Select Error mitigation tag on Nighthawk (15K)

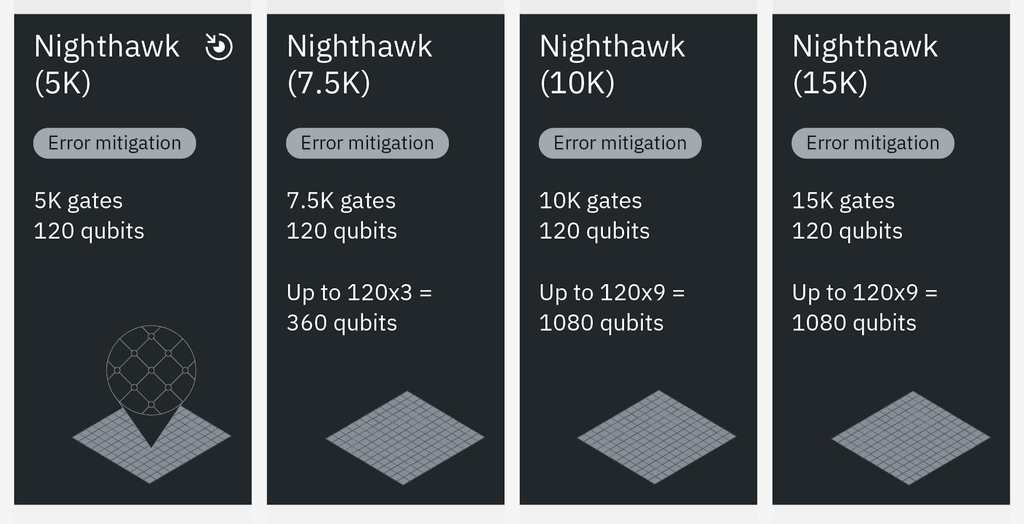click(x=873, y=143)
